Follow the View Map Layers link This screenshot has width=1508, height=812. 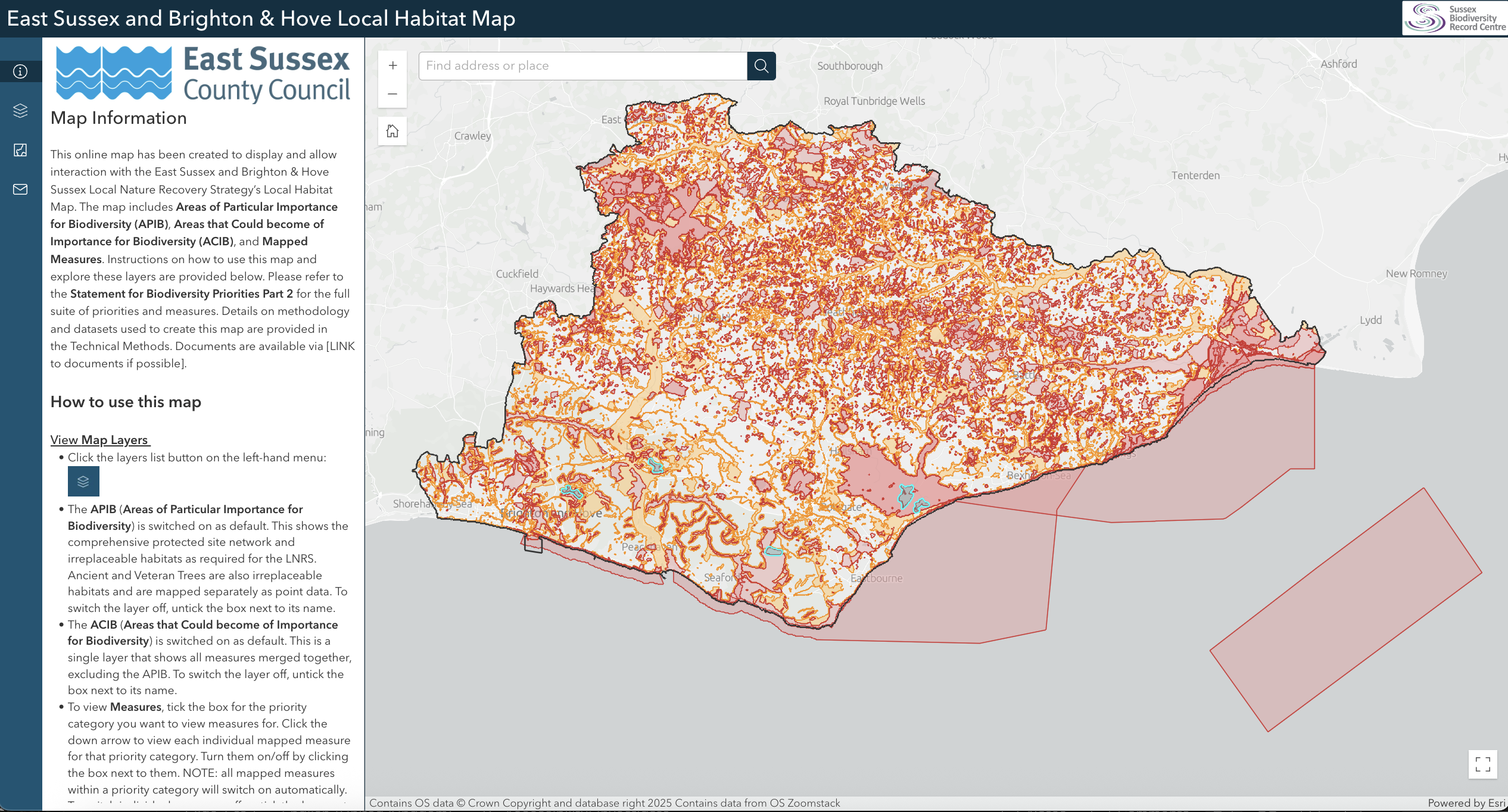99,440
